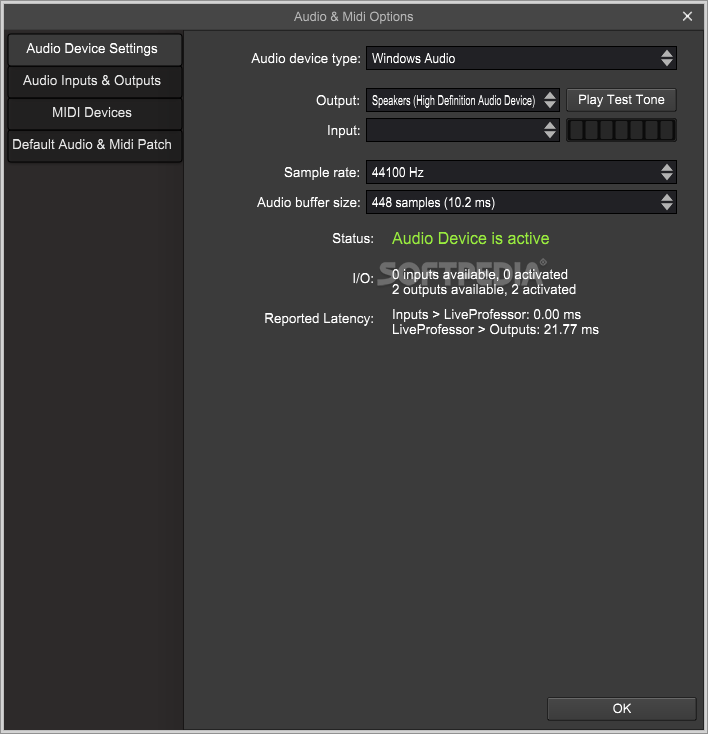The image size is (708, 734).
Task: Click 'Inputs > LiveProfessor: 0.00 ms' latency text
Action: pos(486,315)
